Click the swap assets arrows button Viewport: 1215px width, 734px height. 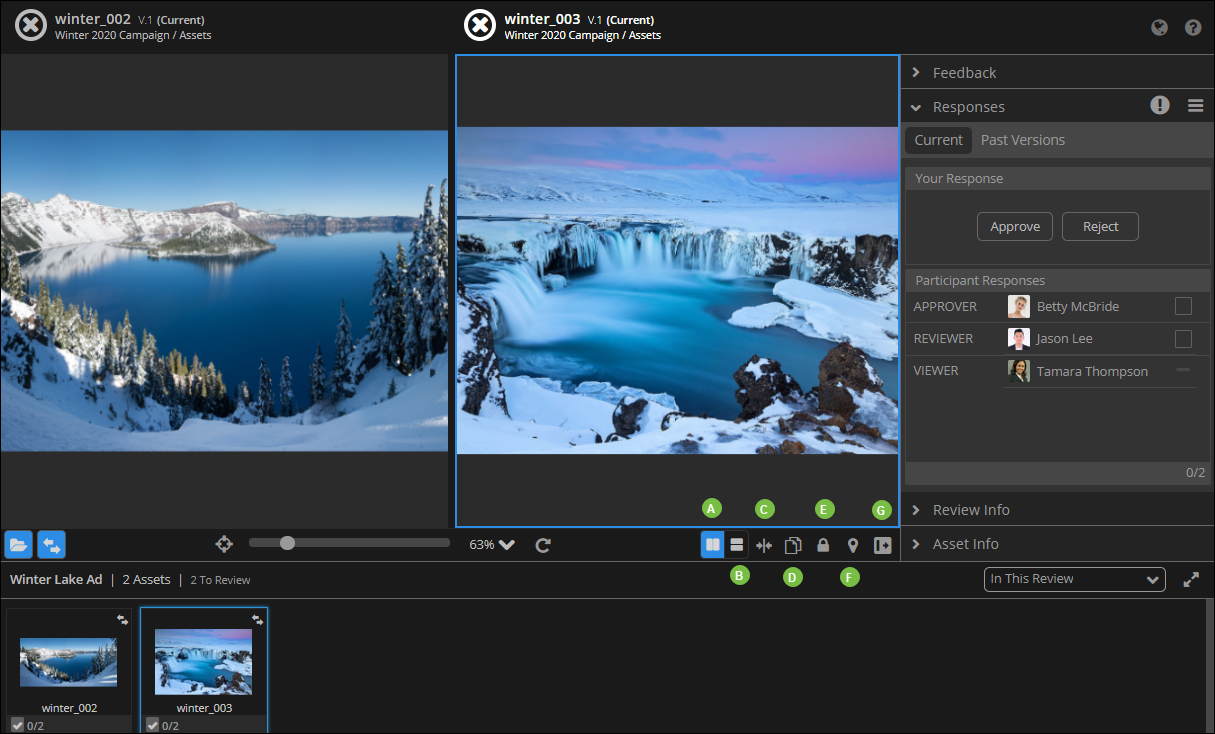tap(51, 545)
